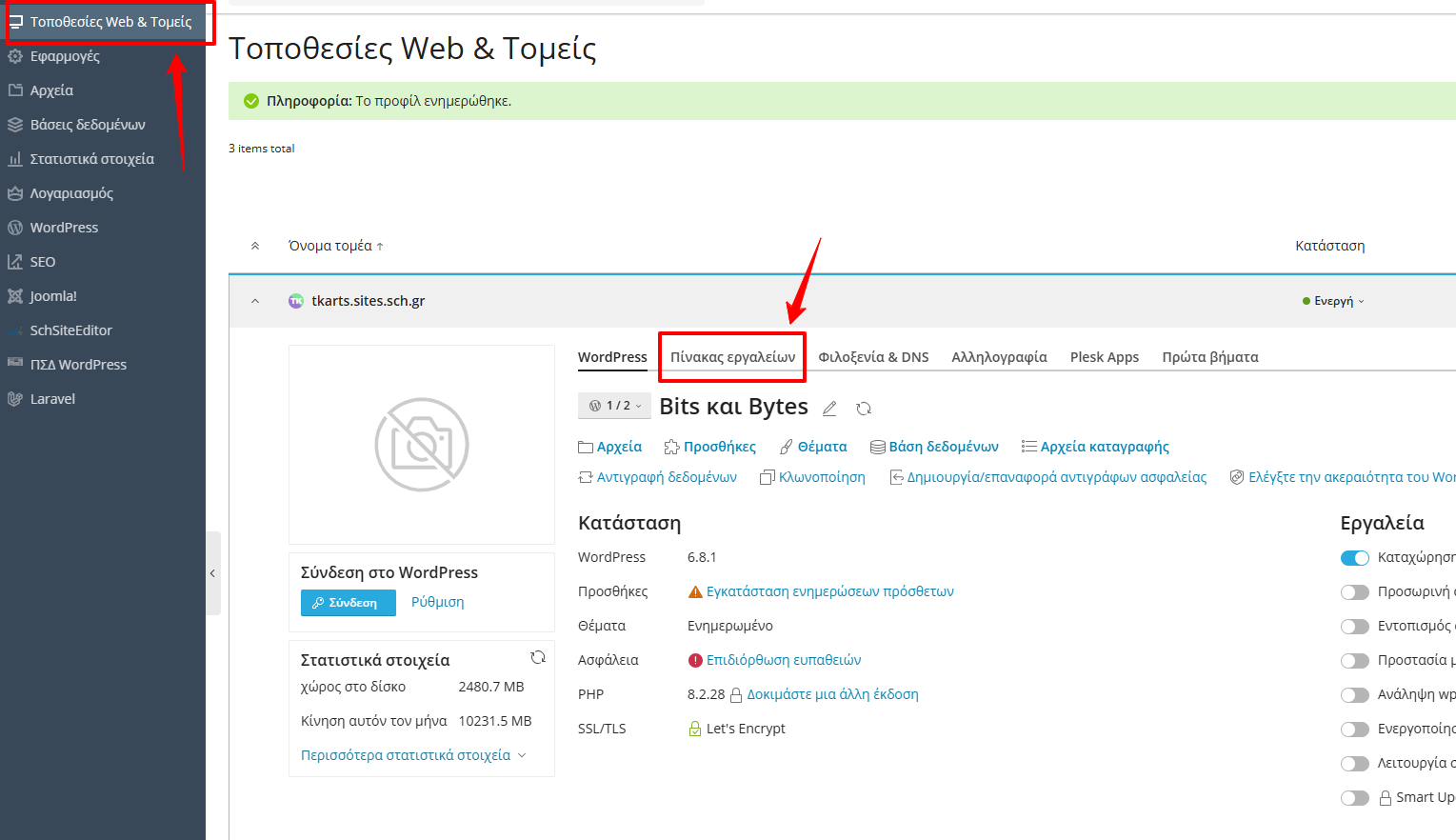The width and height of the screenshot is (1456, 840).
Task: Click shield icon for integrity check
Action: pyautogui.click(x=1237, y=477)
